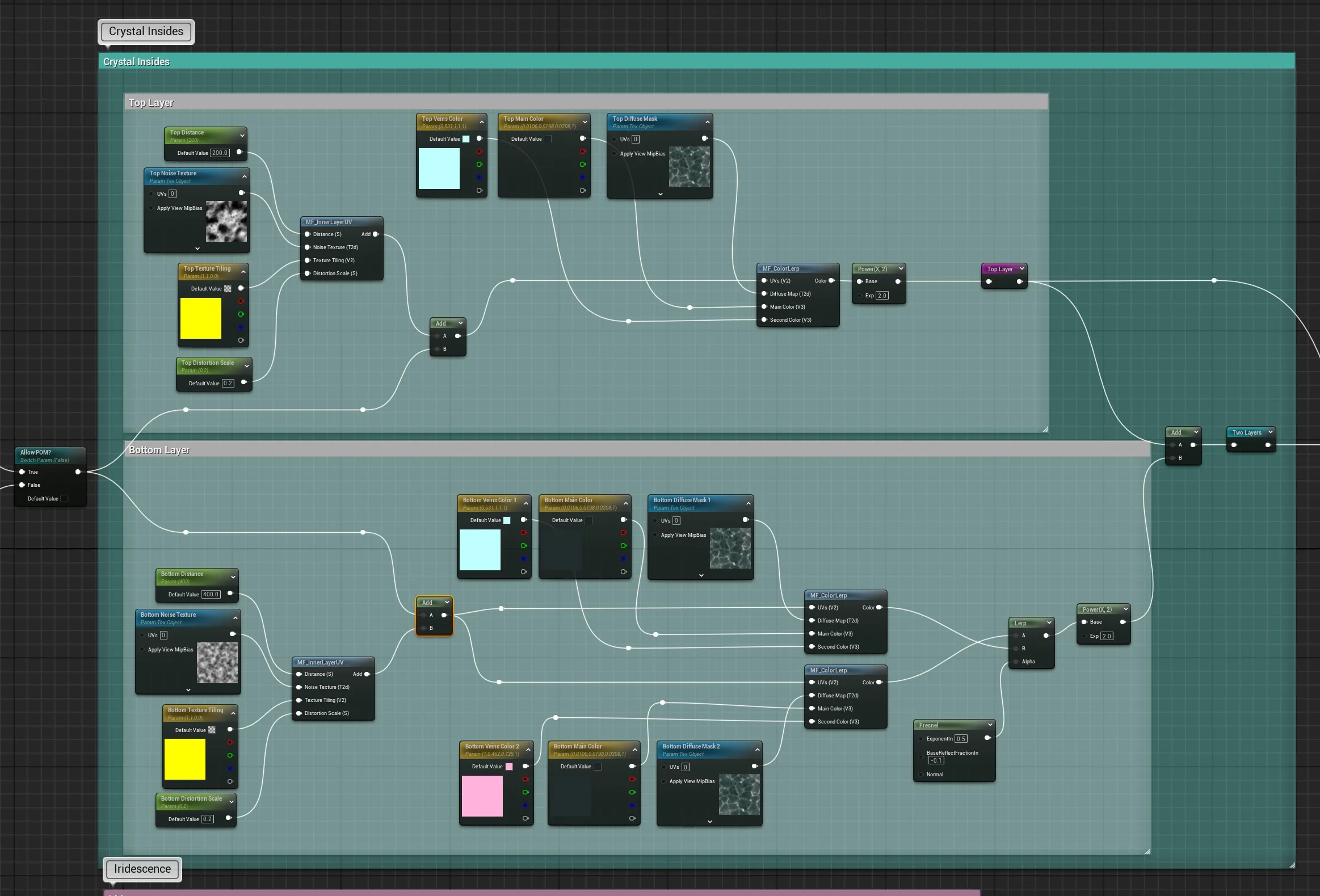1320x896 pixels.
Task: Click the Top Layer comment box corner handle
Action: coord(1045,429)
